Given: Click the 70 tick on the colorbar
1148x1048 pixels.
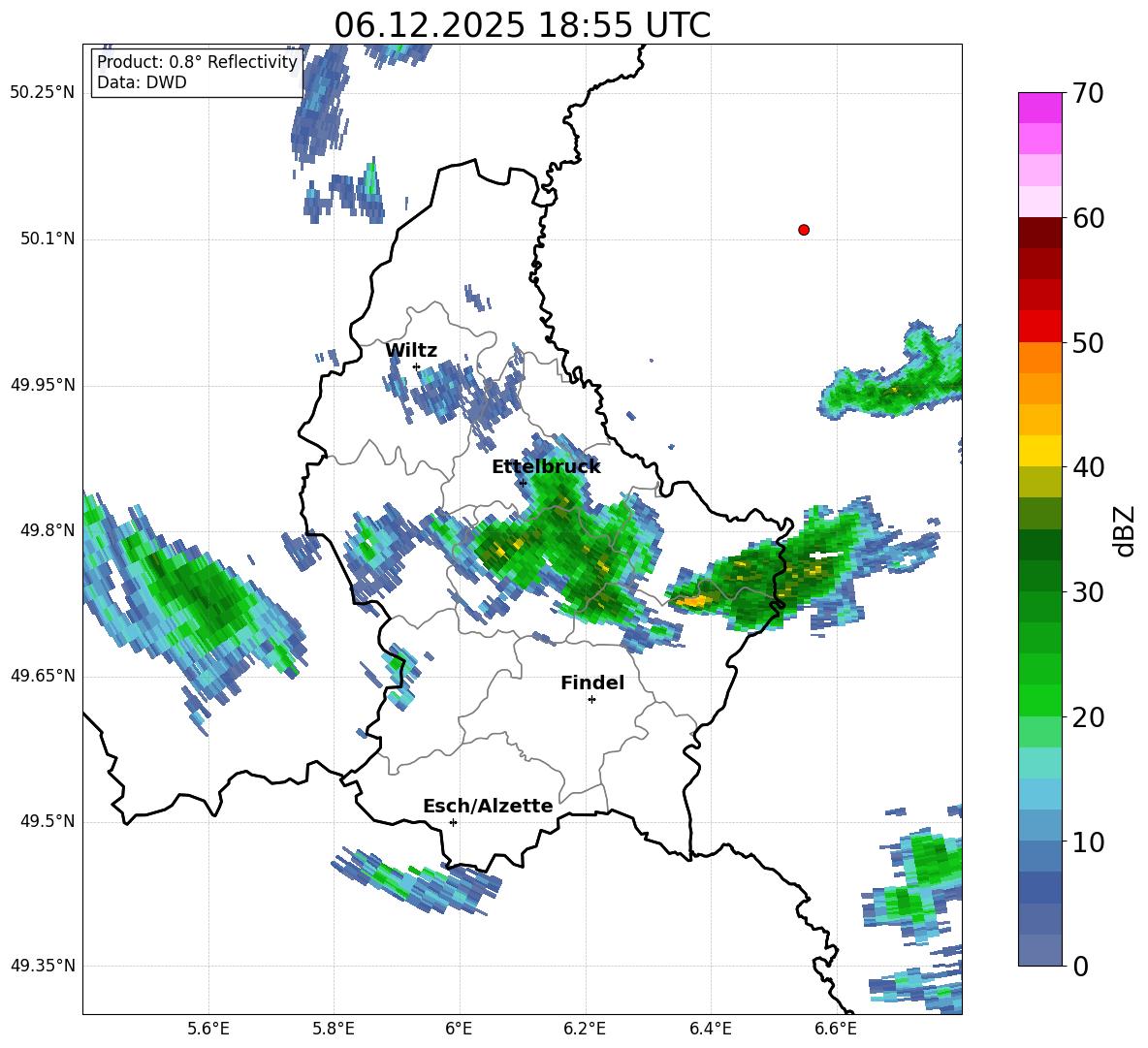Looking at the screenshot, I should pos(1087,93).
